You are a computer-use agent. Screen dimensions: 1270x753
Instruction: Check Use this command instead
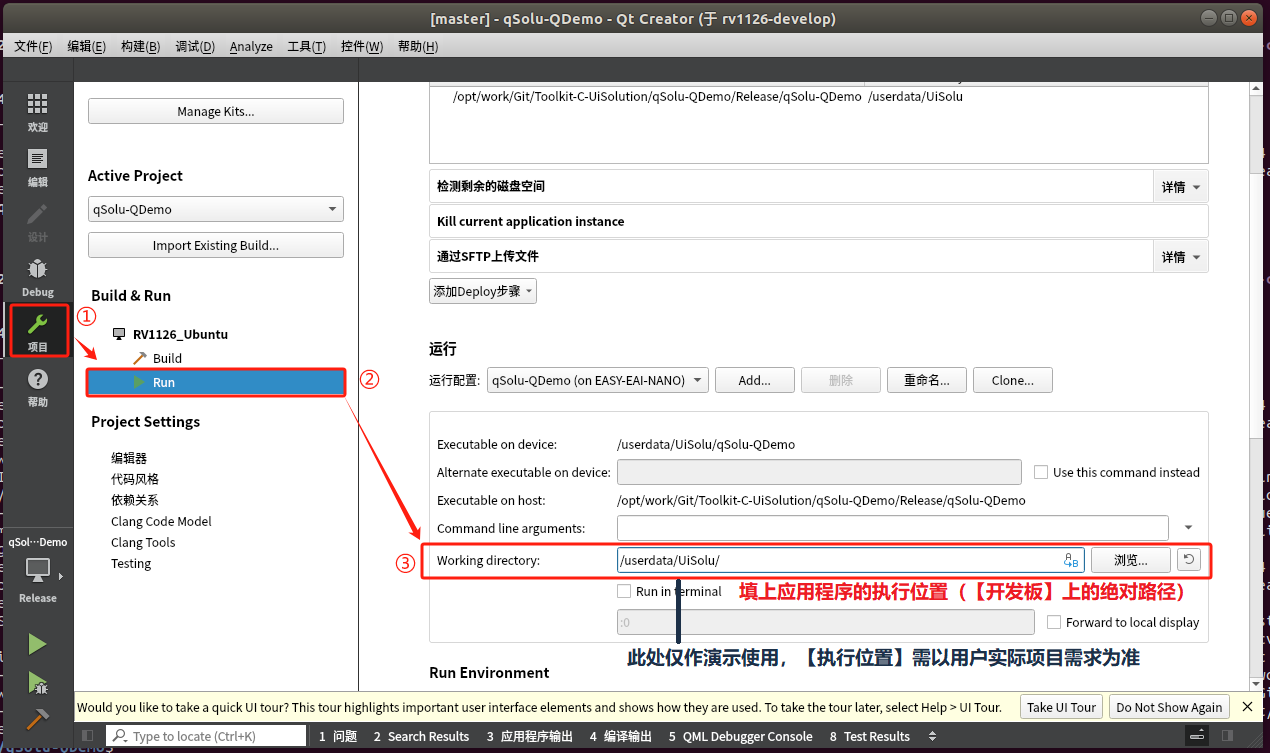pos(1041,472)
